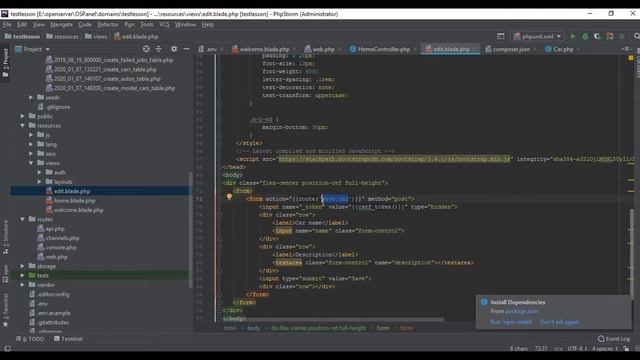
Task: Open the Terminal tool window
Action: point(68,339)
